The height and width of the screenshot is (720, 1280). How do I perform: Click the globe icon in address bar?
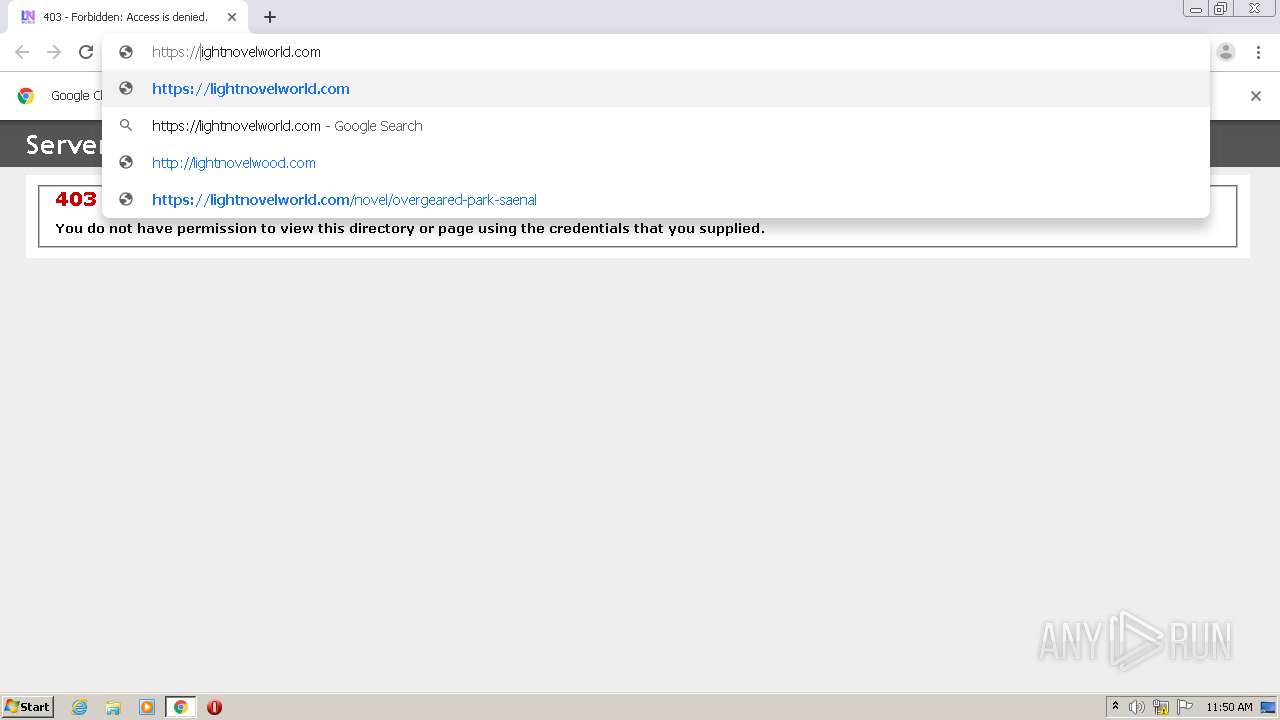coord(126,52)
